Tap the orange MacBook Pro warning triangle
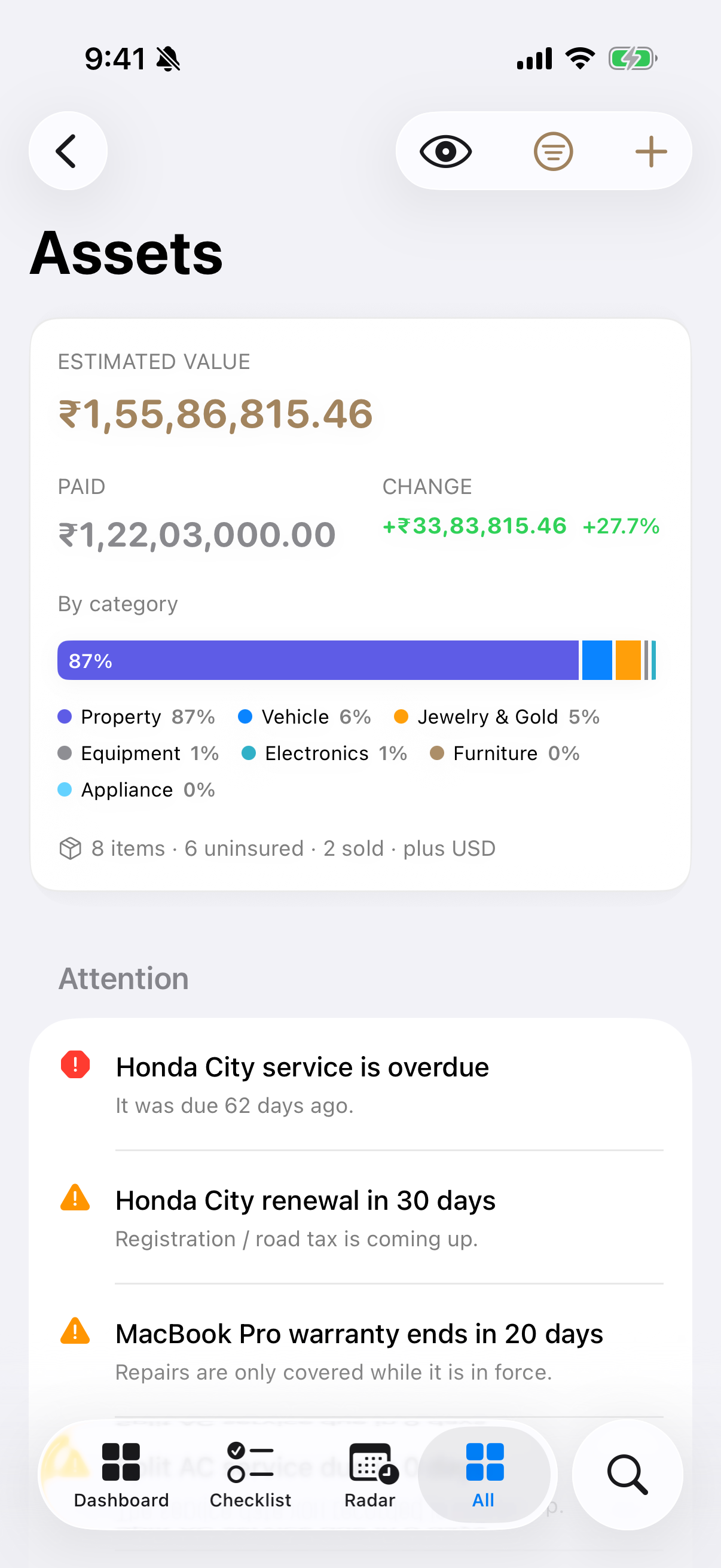 (75, 1331)
